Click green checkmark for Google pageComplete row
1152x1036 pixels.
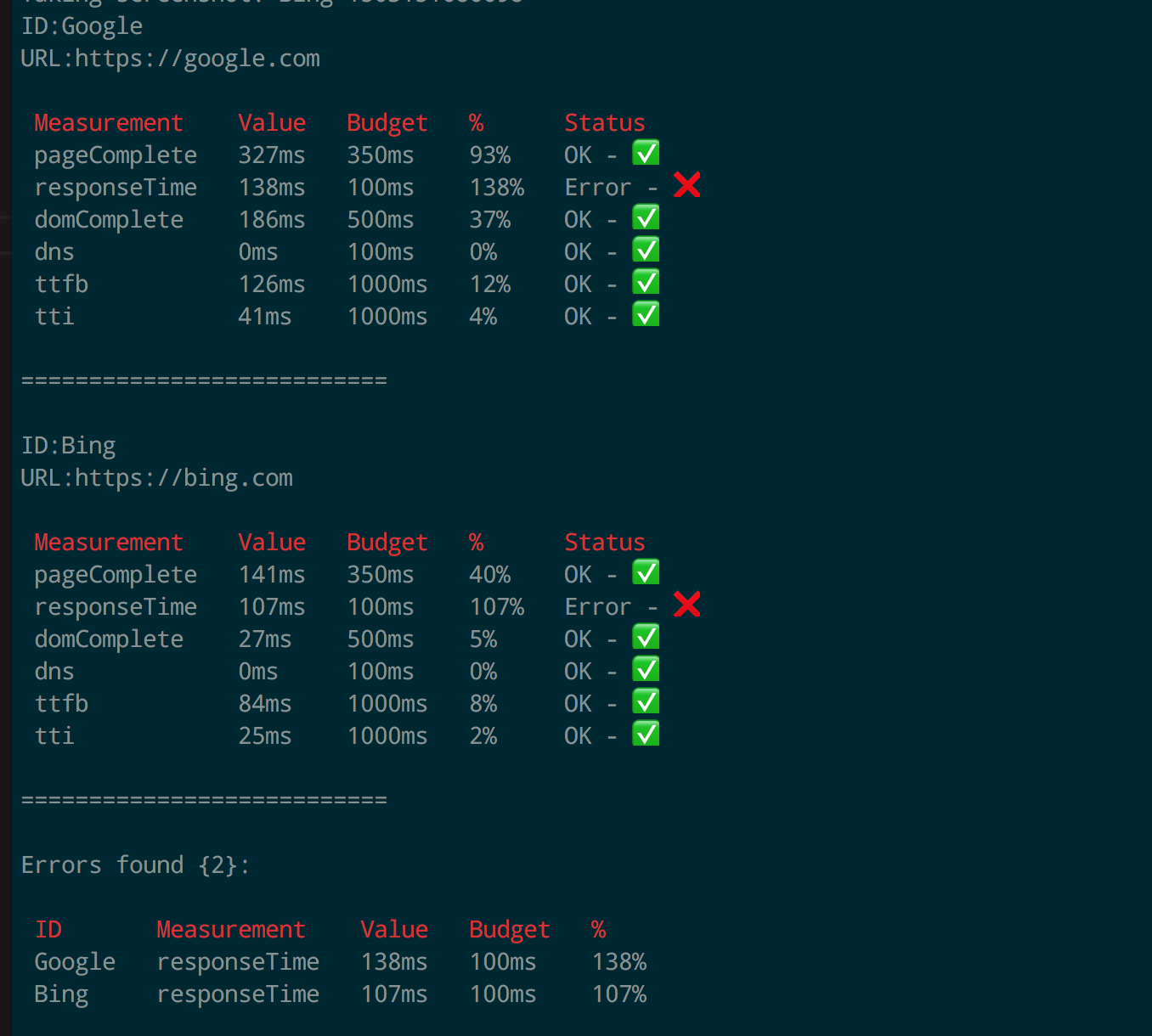click(x=646, y=154)
